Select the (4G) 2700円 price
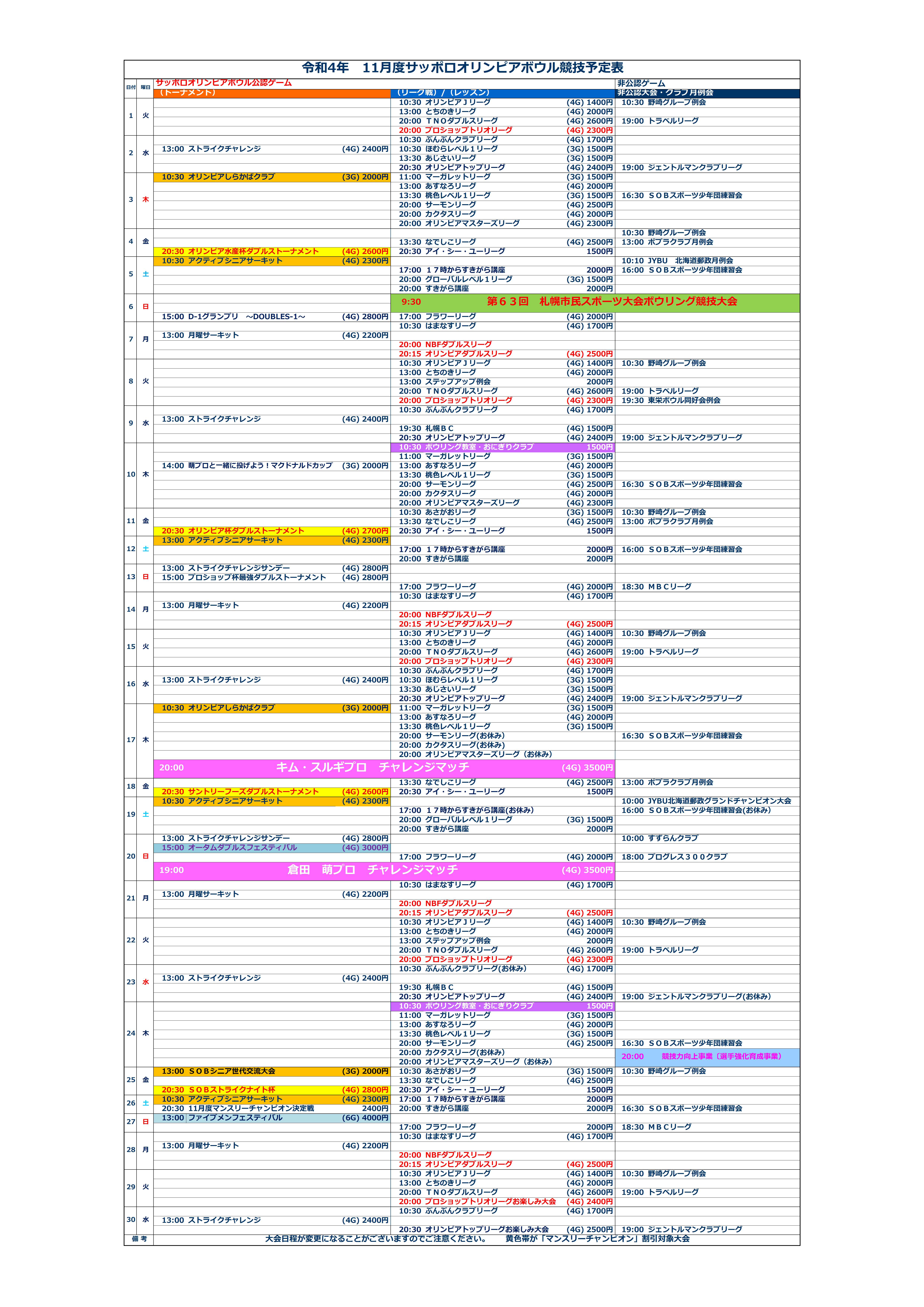This screenshot has width=924, height=1307. pyautogui.click(x=365, y=531)
